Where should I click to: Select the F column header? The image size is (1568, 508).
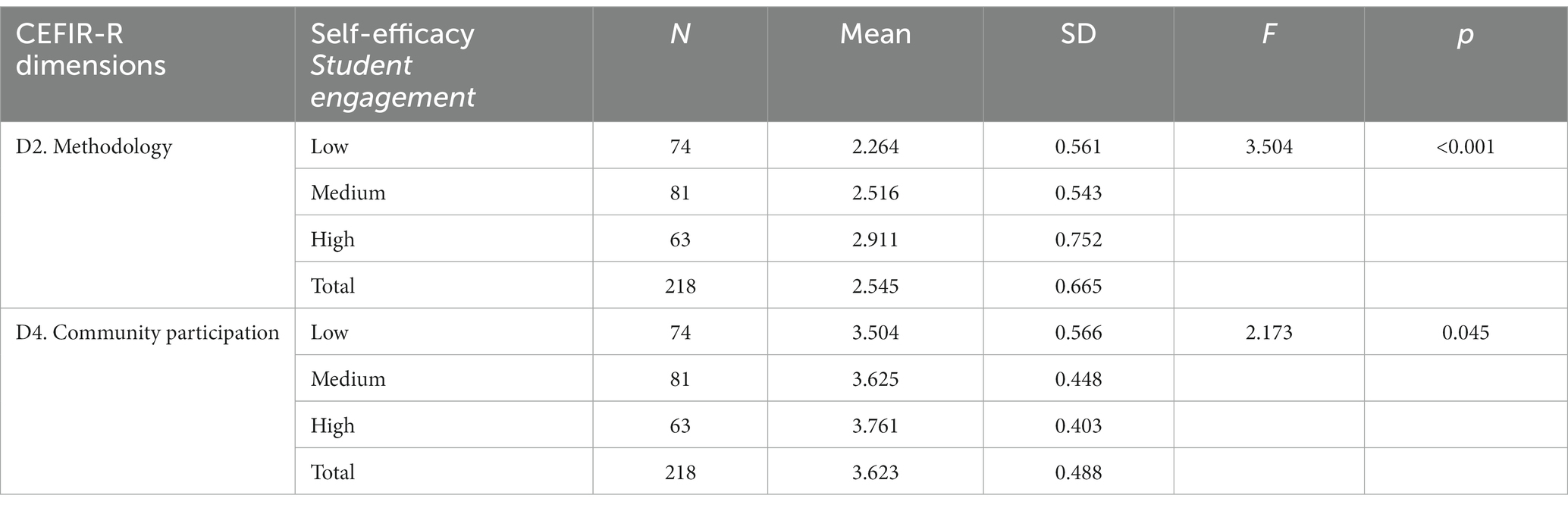click(x=1269, y=34)
